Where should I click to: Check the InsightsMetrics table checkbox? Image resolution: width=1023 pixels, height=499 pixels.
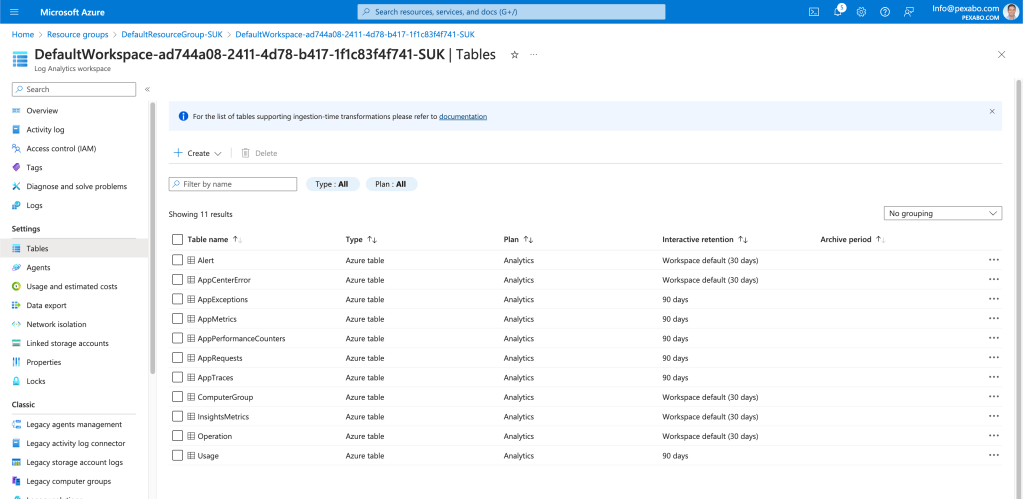click(x=177, y=416)
